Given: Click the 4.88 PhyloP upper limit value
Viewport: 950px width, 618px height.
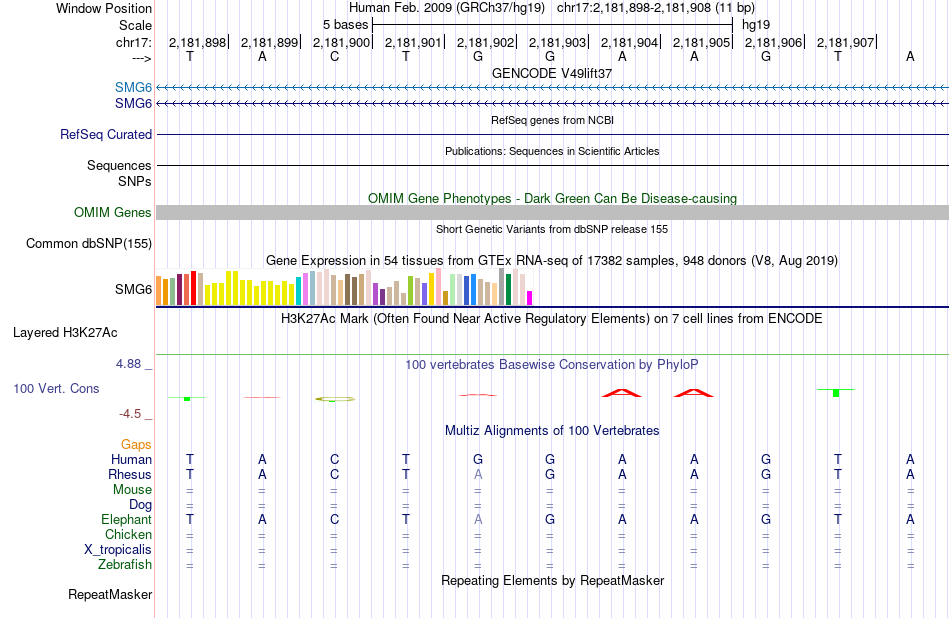Looking at the screenshot, I should click(128, 364).
